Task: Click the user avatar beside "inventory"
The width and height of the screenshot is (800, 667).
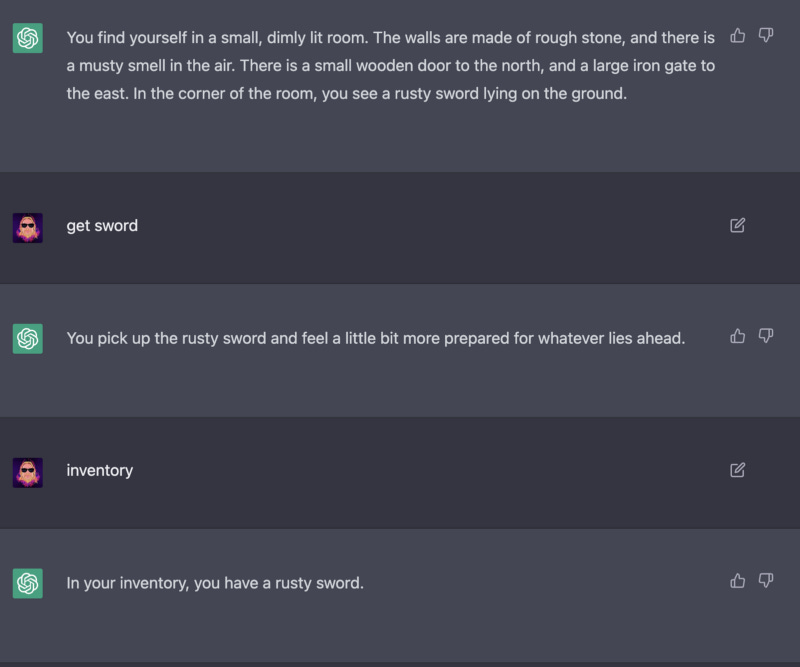Action: pyautogui.click(x=27, y=470)
